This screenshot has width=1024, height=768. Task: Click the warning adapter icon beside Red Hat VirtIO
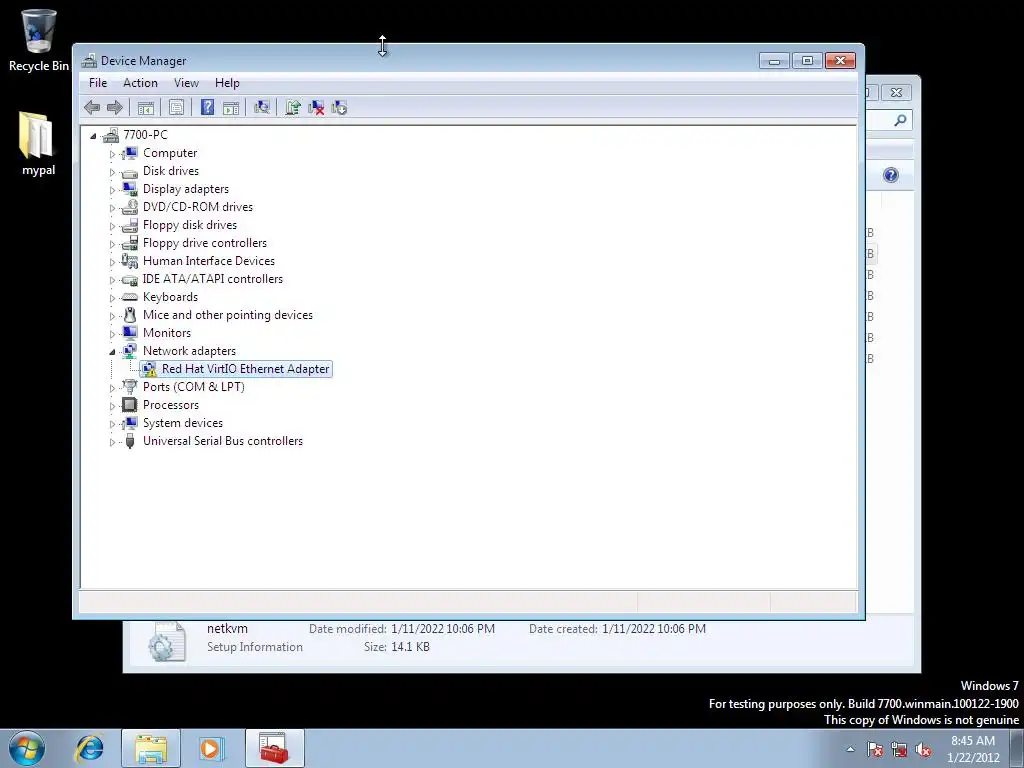(150, 370)
